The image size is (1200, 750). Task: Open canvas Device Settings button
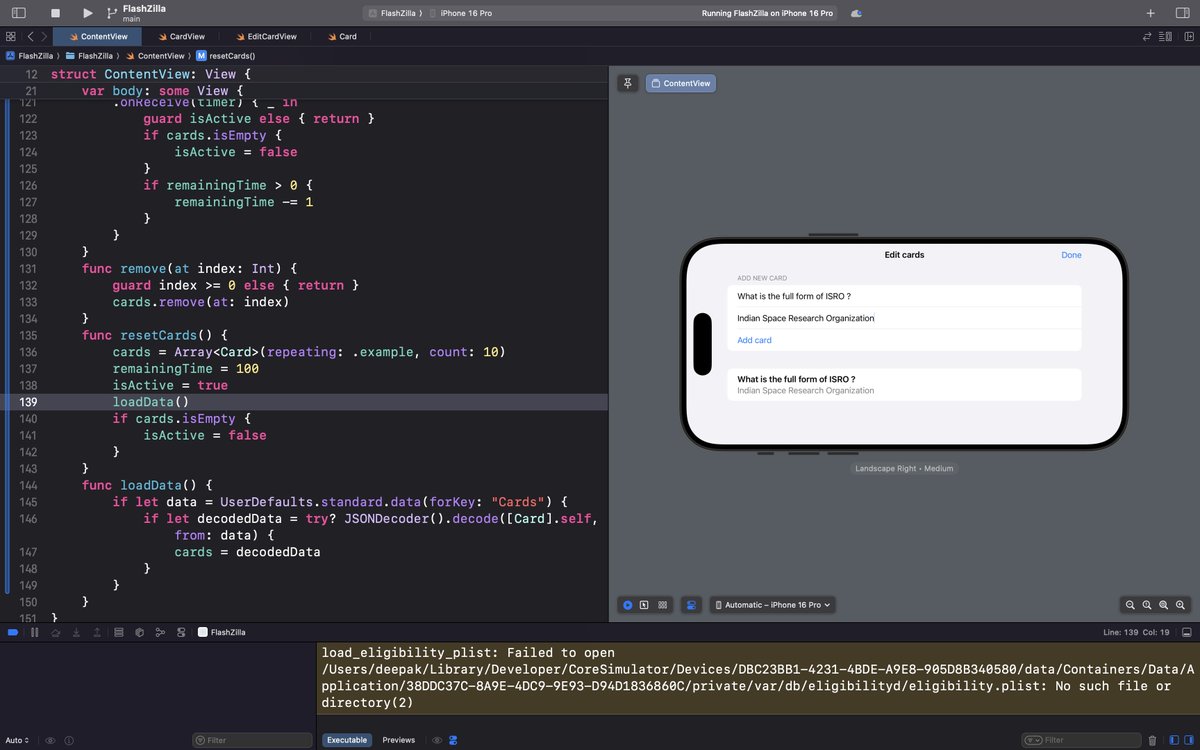(691, 605)
